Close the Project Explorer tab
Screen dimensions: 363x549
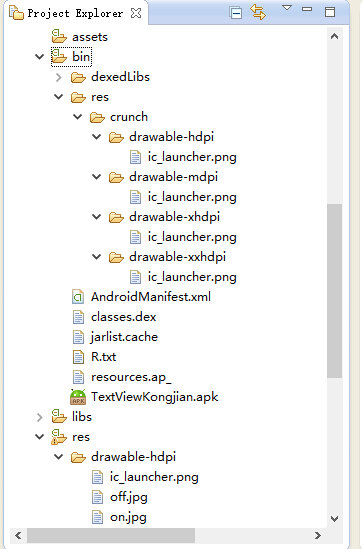[x=136, y=13]
